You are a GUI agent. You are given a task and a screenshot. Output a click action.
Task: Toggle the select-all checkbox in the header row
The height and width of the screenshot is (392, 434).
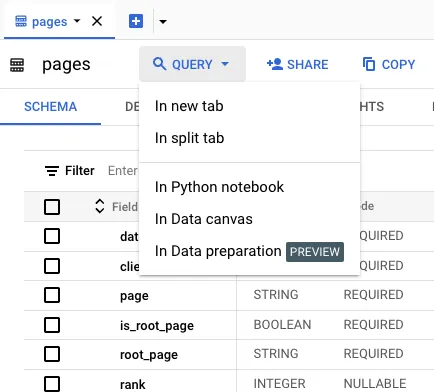[52, 207]
